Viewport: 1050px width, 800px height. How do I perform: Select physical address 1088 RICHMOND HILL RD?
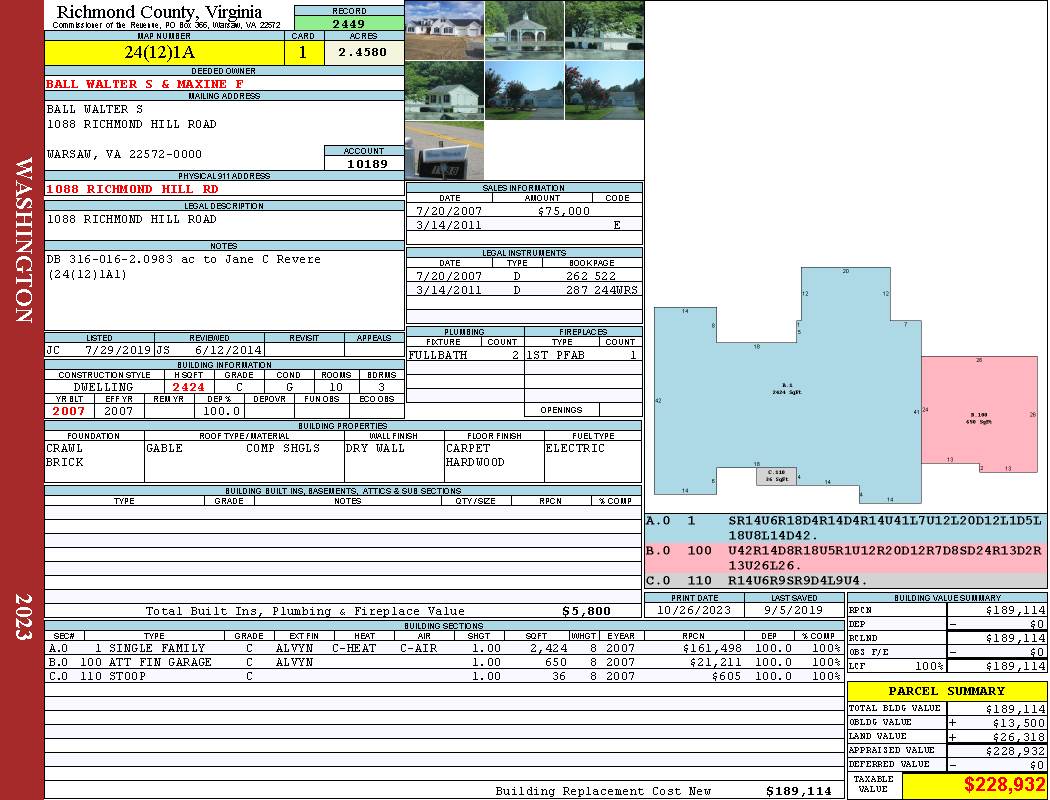(x=132, y=189)
